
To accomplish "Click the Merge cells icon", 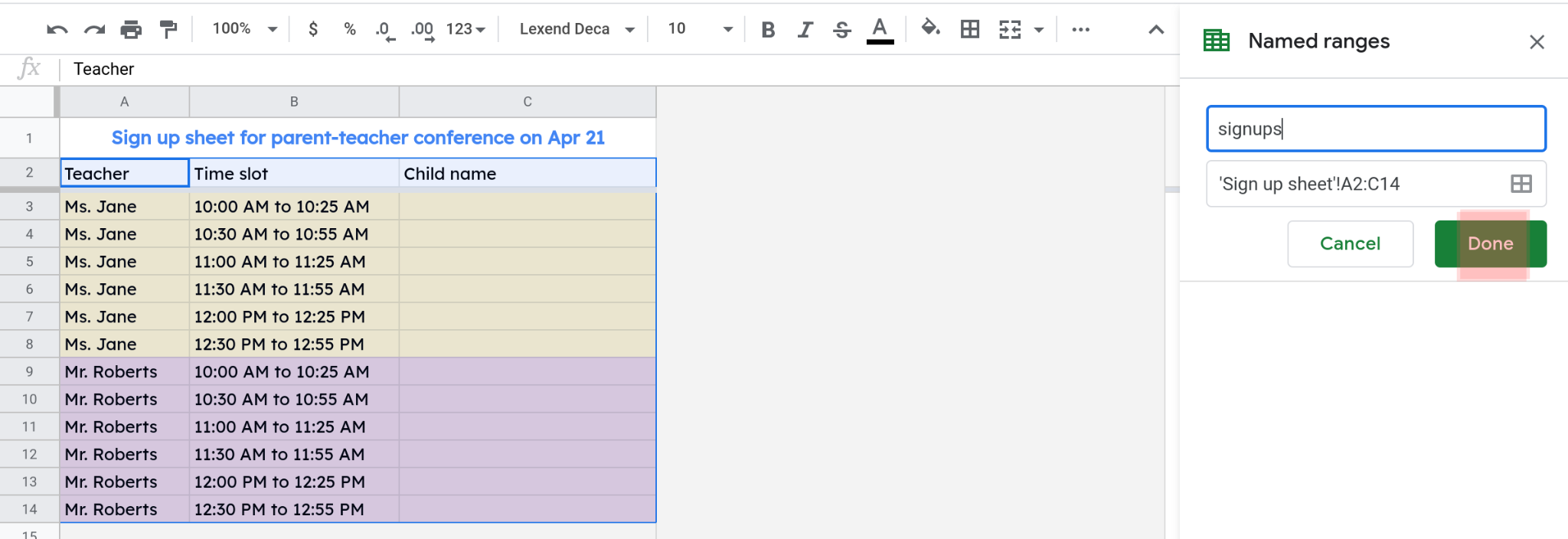I will 1010,29.
